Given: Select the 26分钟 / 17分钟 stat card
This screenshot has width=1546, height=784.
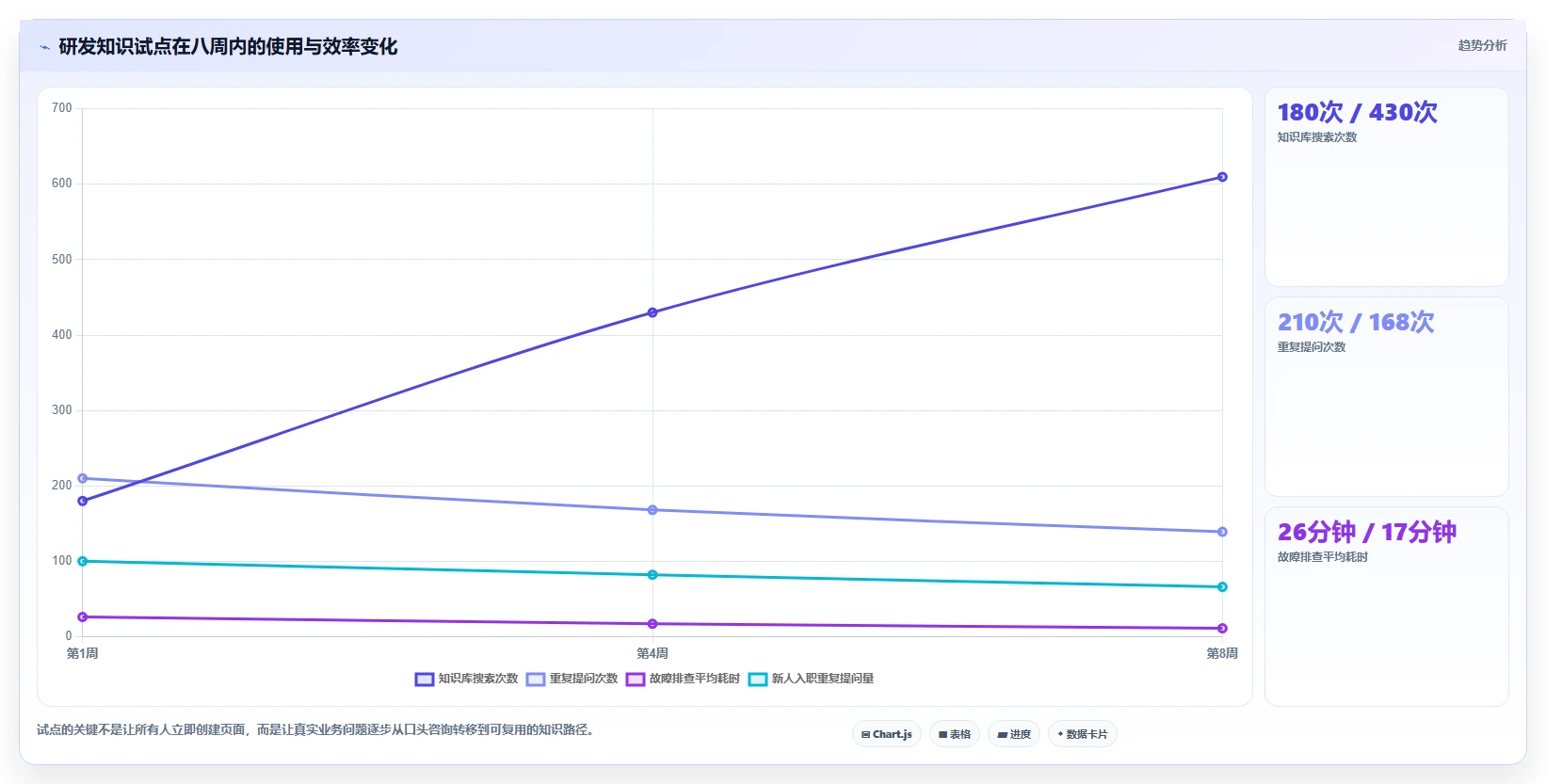Looking at the screenshot, I should (x=1386, y=606).
